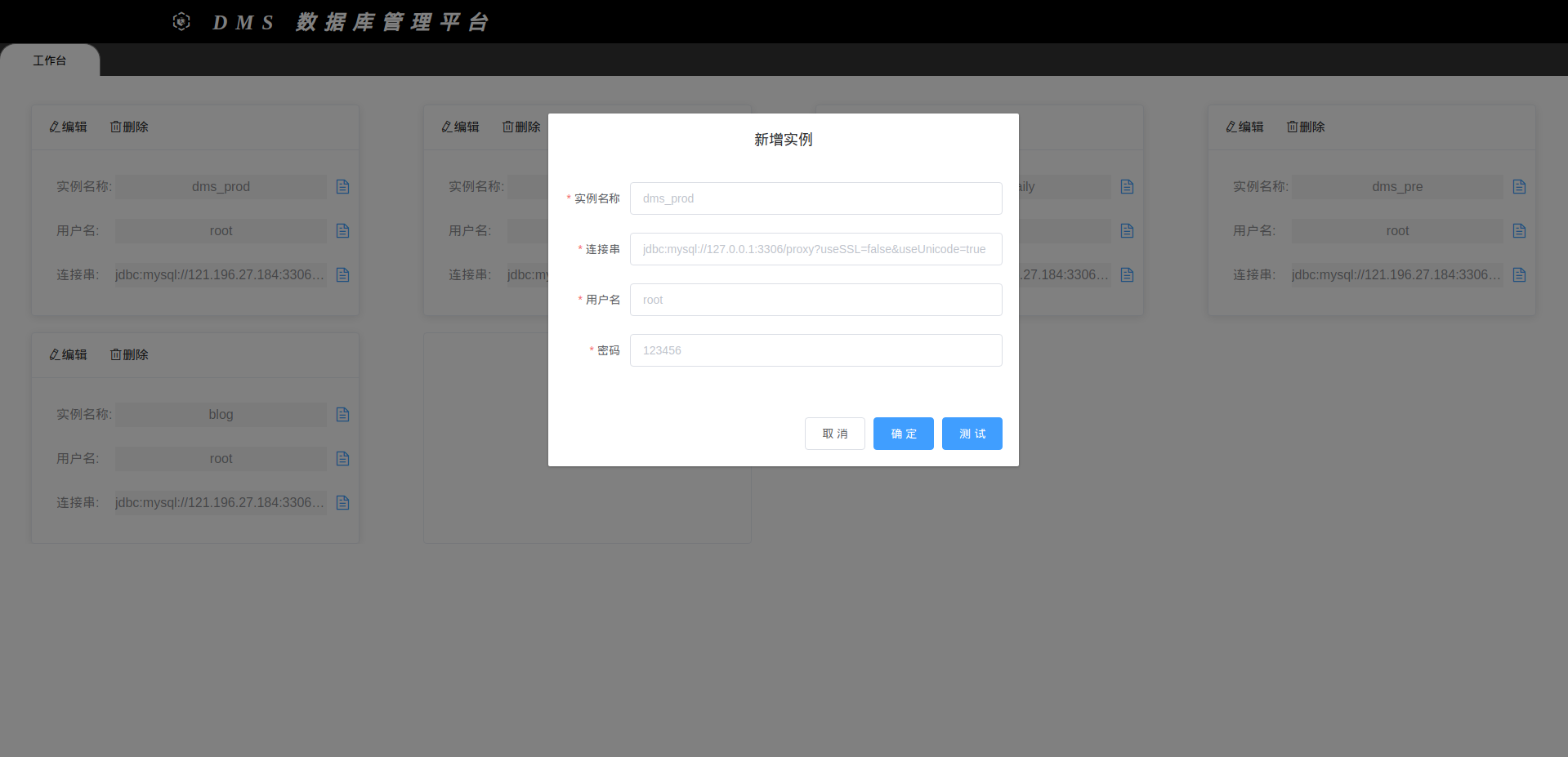Copy the connection string on blog card
Screen dimensions: 1568x757
[x=343, y=503]
